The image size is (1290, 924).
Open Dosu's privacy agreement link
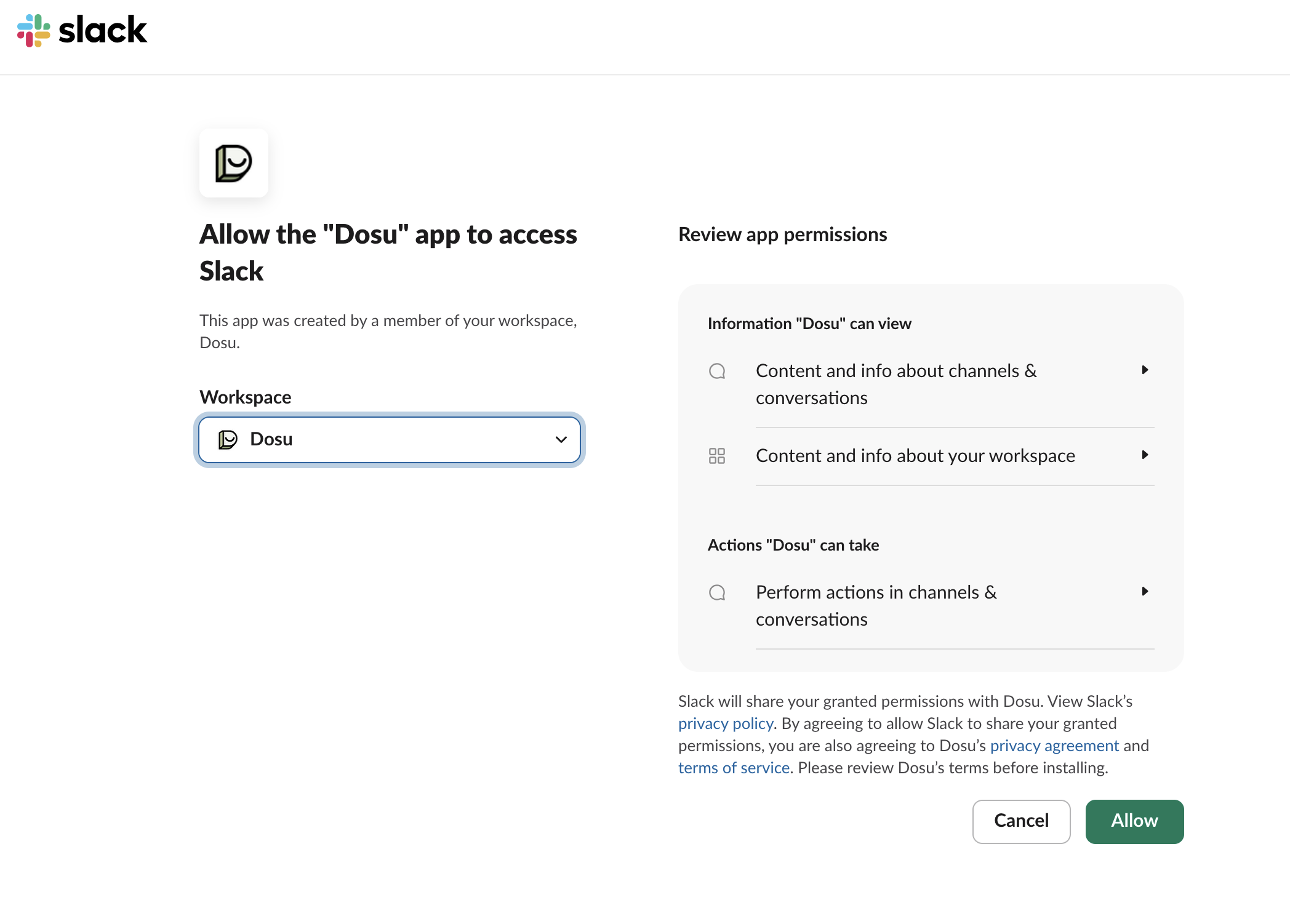pyautogui.click(x=1054, y=746)
